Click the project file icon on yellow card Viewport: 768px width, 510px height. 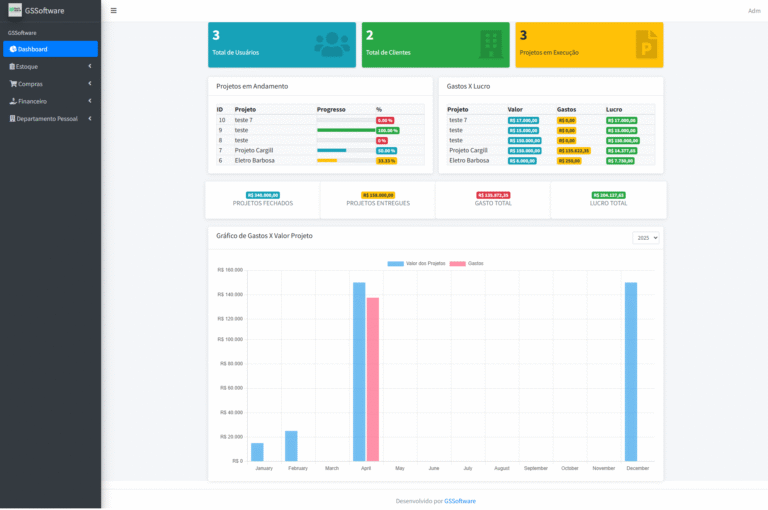tap(647, 44)
